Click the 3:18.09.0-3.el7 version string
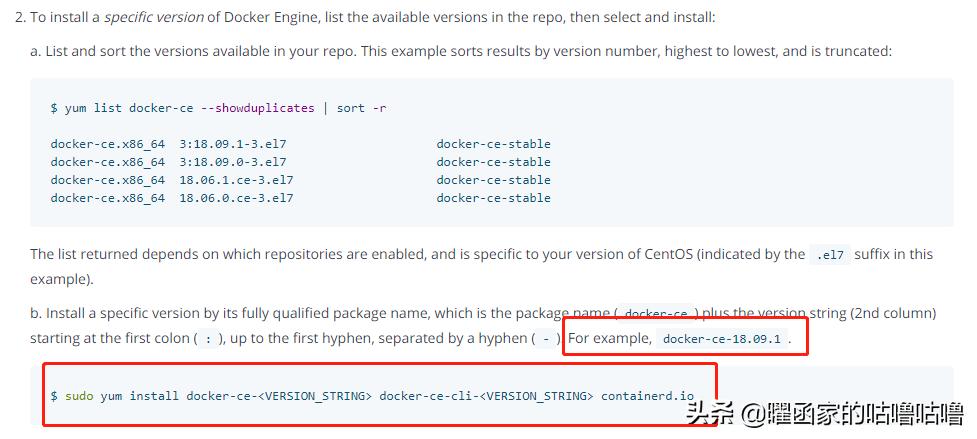Screen dimensions: 977x439 tap(233, 162)
